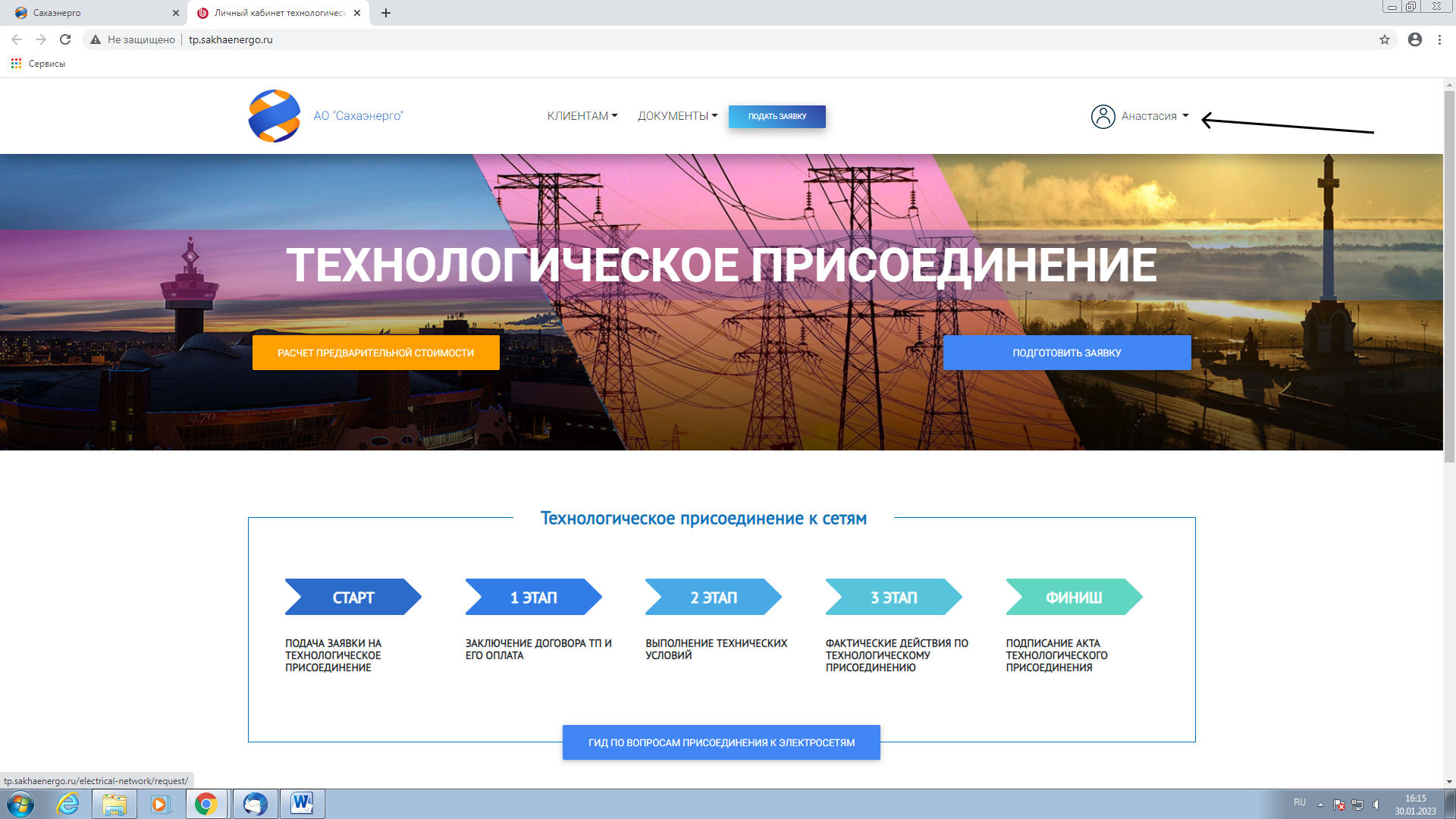
Task: Click the not-secure warning icon
Action: click(x=96, y=39)
